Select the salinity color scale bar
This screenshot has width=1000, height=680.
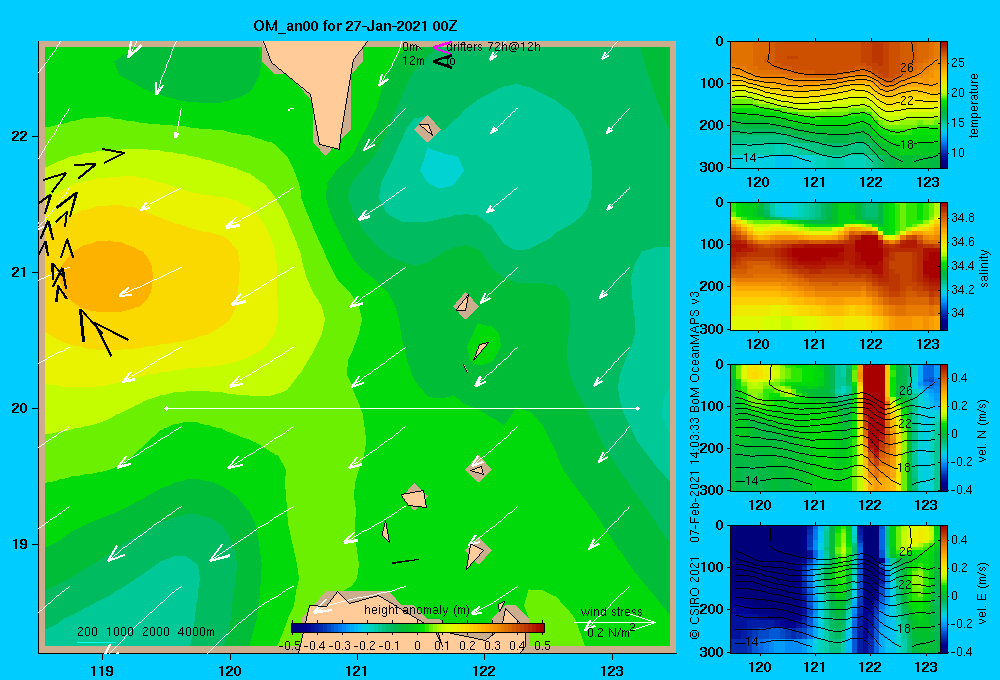pos(943,266)
